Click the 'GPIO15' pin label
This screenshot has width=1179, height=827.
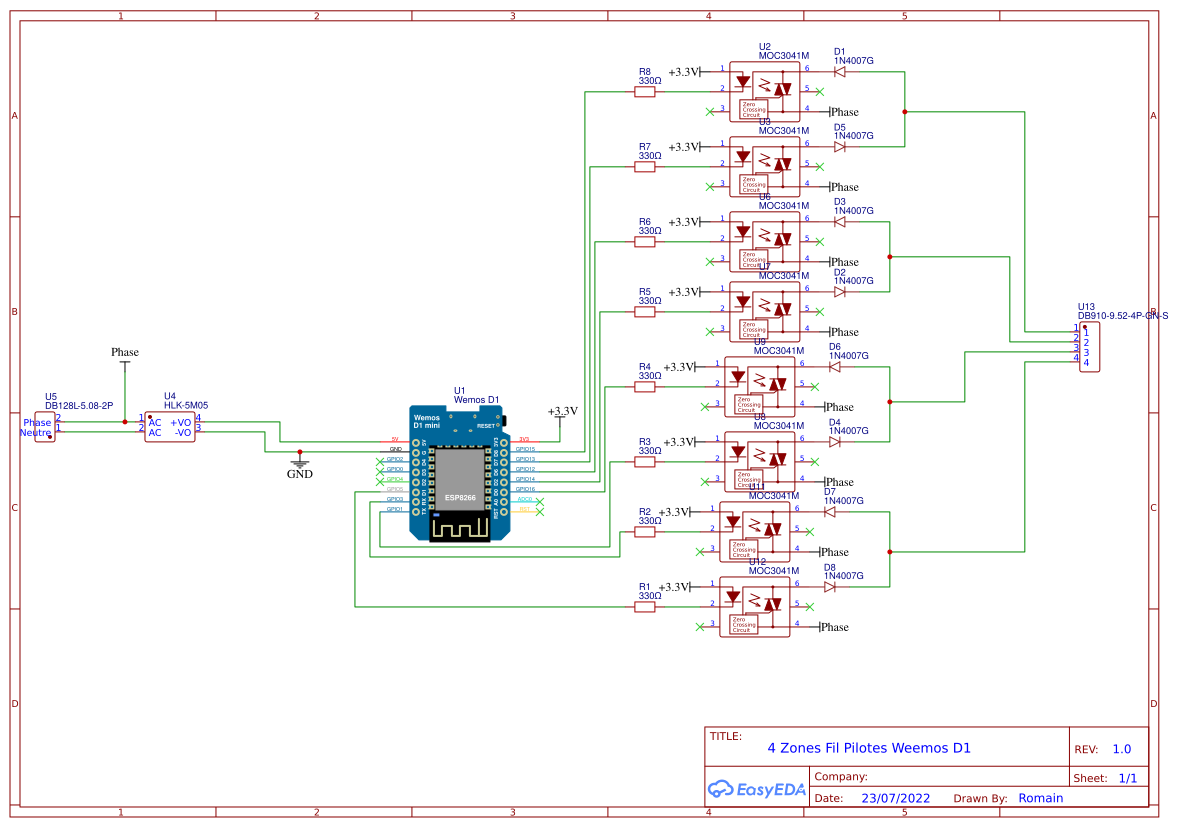[x=526, y=450]
